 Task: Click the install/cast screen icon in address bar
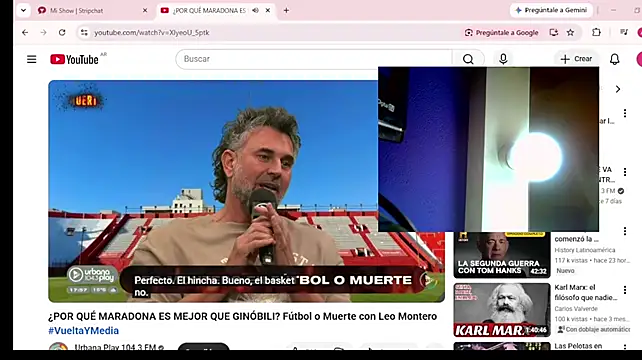554,33
